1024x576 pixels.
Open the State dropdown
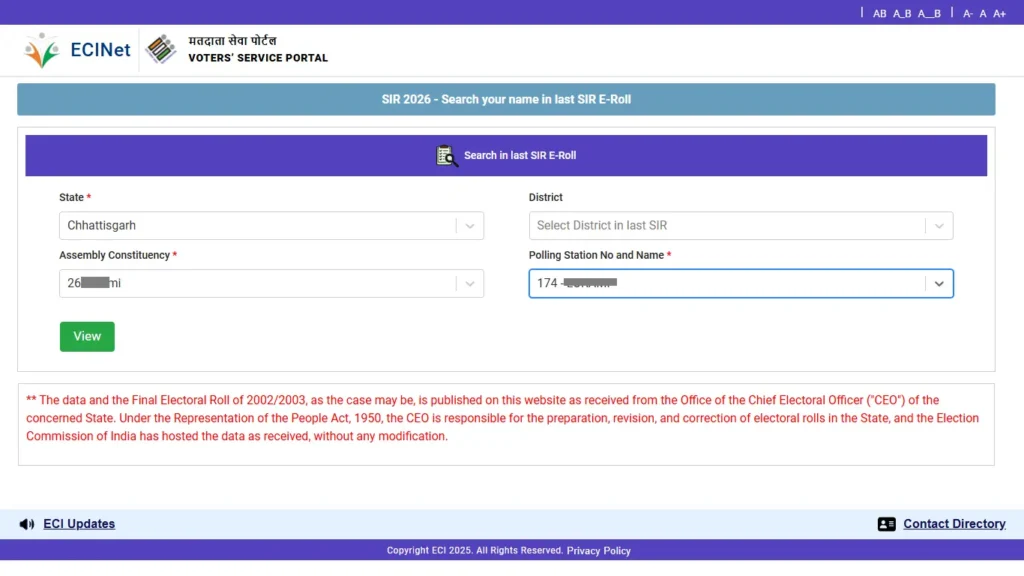click(x=470, y=225)
